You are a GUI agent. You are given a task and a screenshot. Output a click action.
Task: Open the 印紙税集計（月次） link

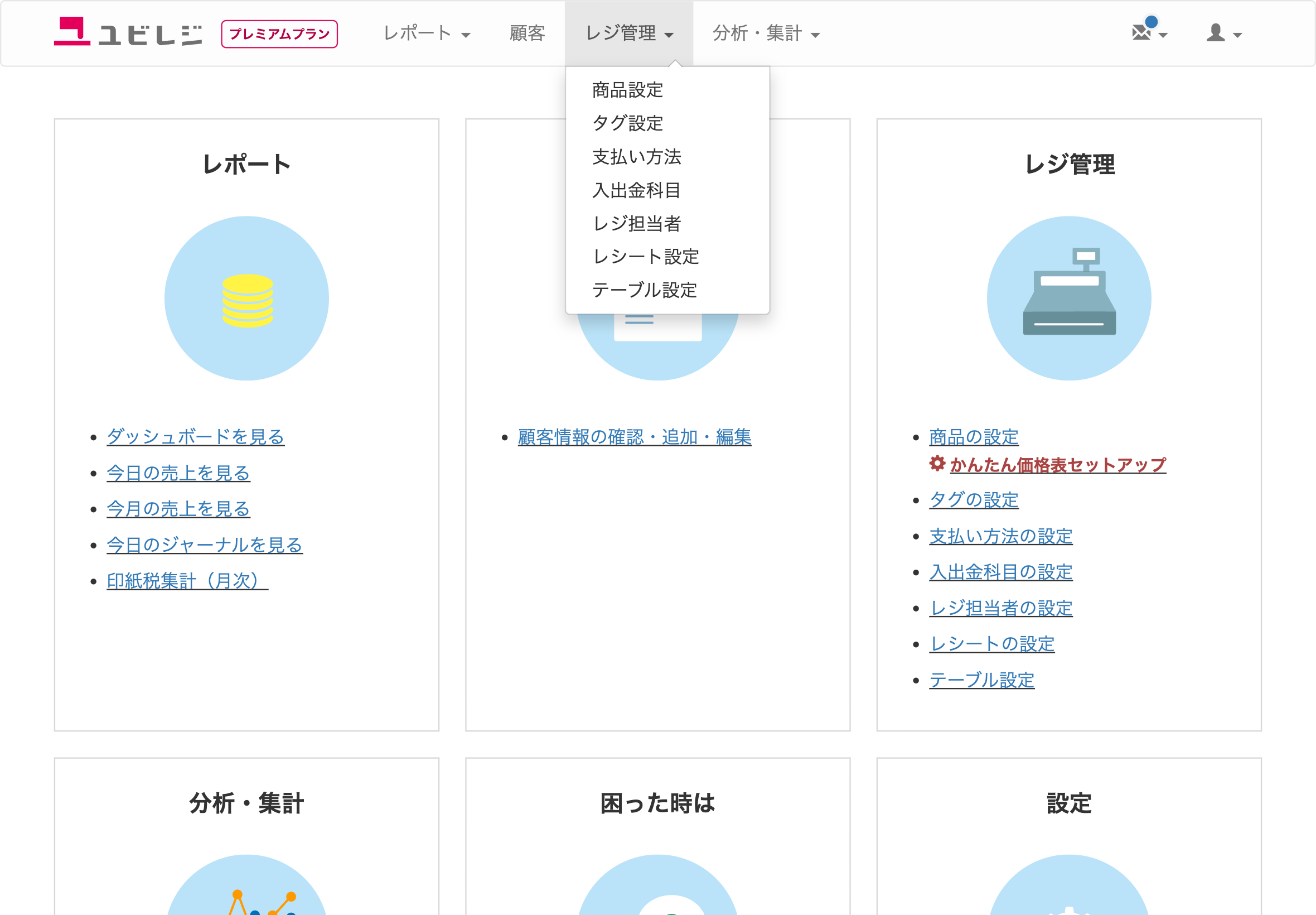(x=187, y=581)
